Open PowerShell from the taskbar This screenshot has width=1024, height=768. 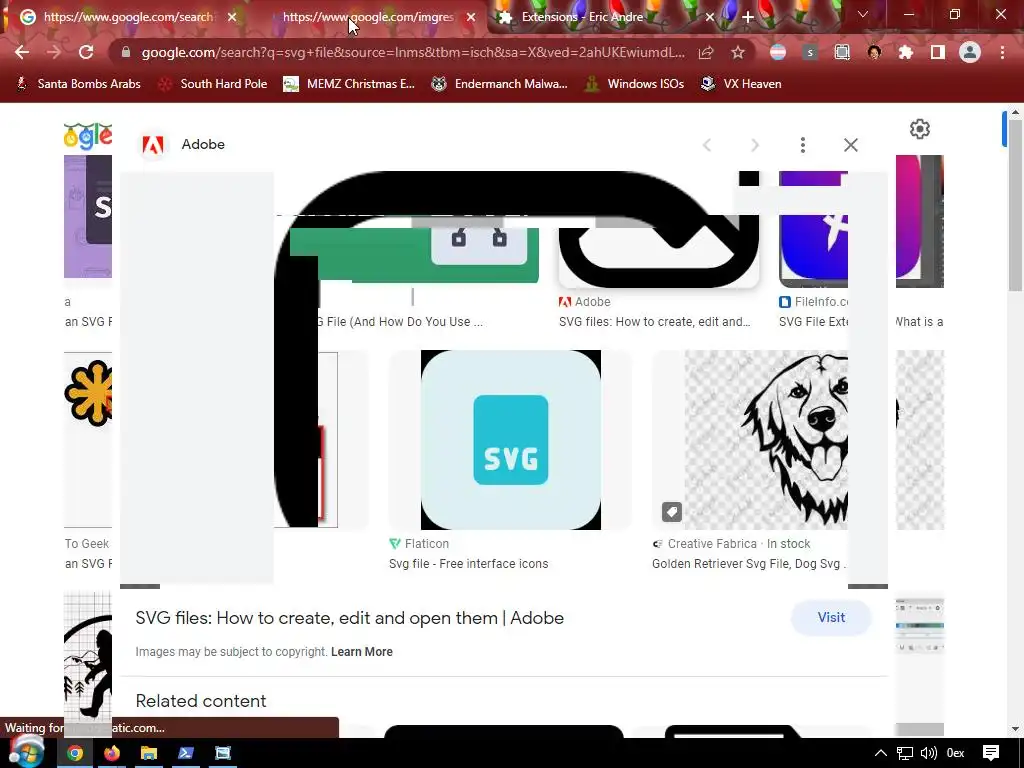pyautogui.click(x=186, y=754)
